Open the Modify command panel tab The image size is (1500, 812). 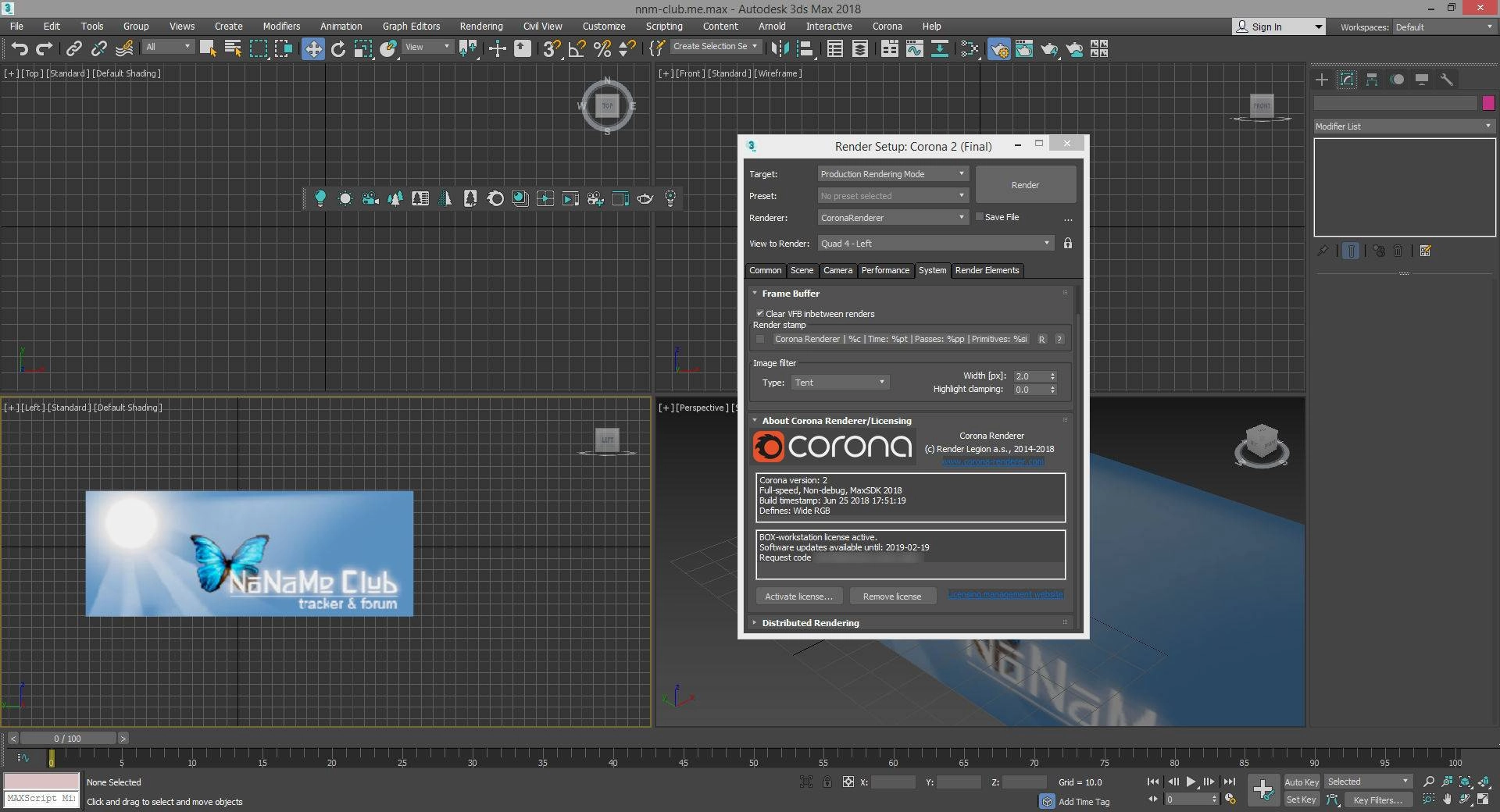point(1347,80)
